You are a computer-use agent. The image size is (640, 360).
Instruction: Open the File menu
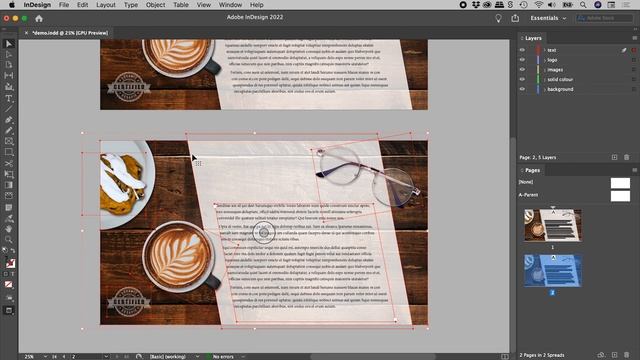64,5
